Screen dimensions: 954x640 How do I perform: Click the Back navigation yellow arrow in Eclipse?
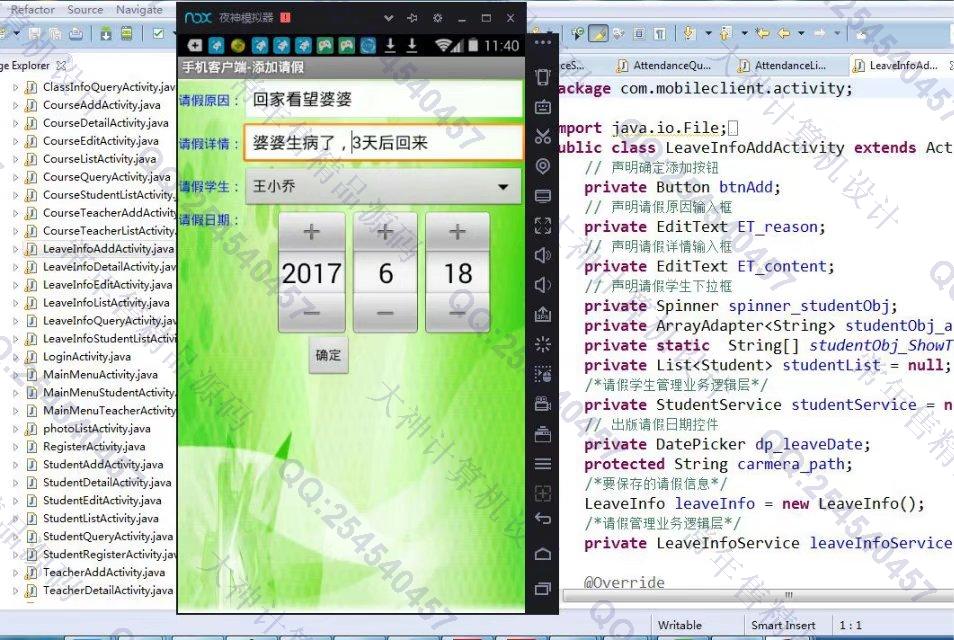coord(784,33)
